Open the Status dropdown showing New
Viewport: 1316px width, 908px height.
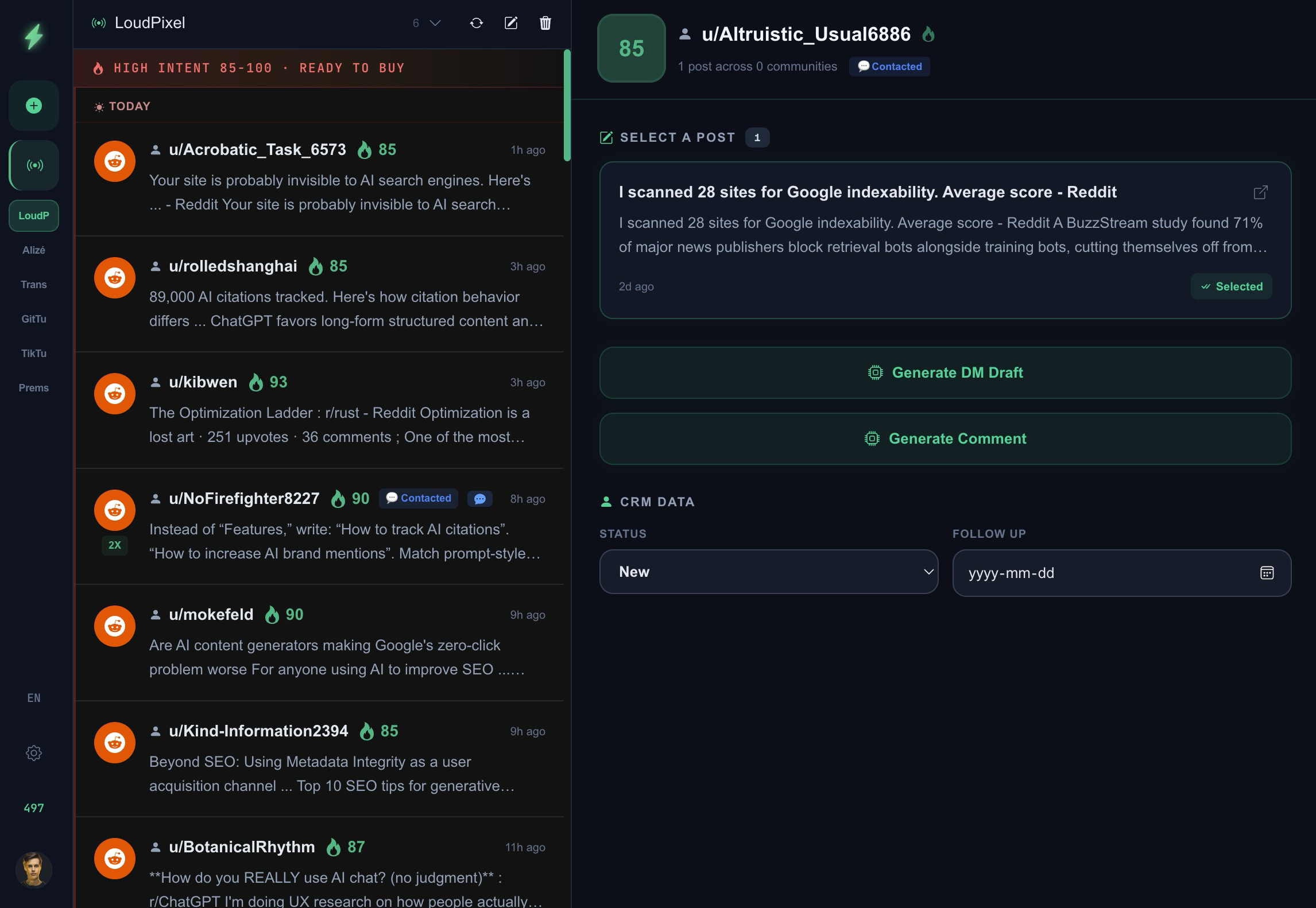point(768,572)
